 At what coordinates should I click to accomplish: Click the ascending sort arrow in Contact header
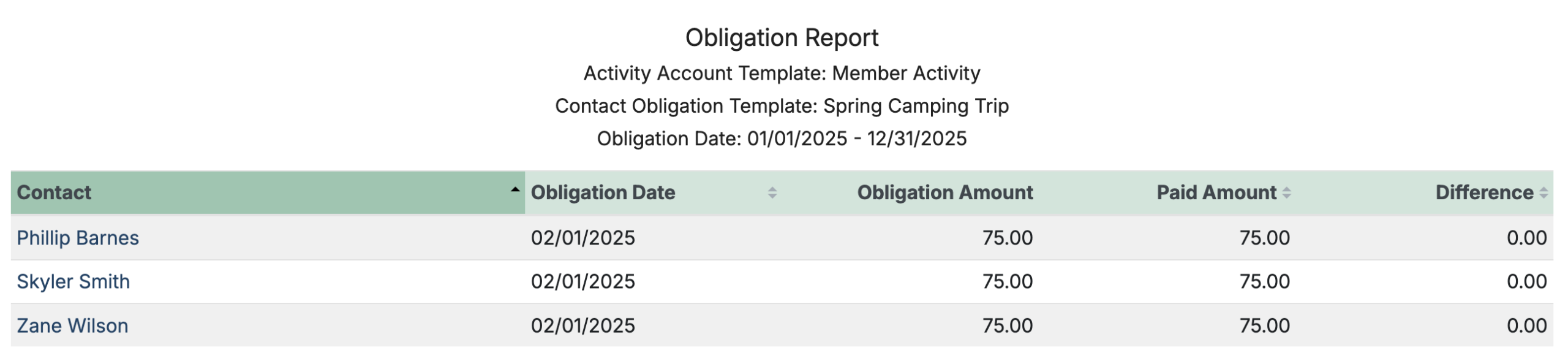514,190
